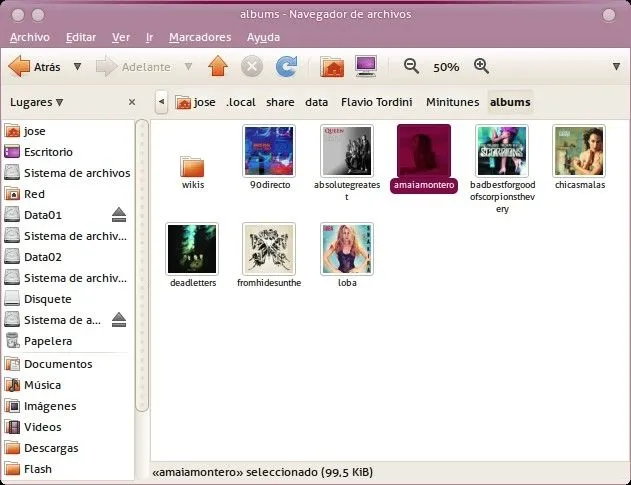Eject the Data01 volume

click(x=119, y=215)
